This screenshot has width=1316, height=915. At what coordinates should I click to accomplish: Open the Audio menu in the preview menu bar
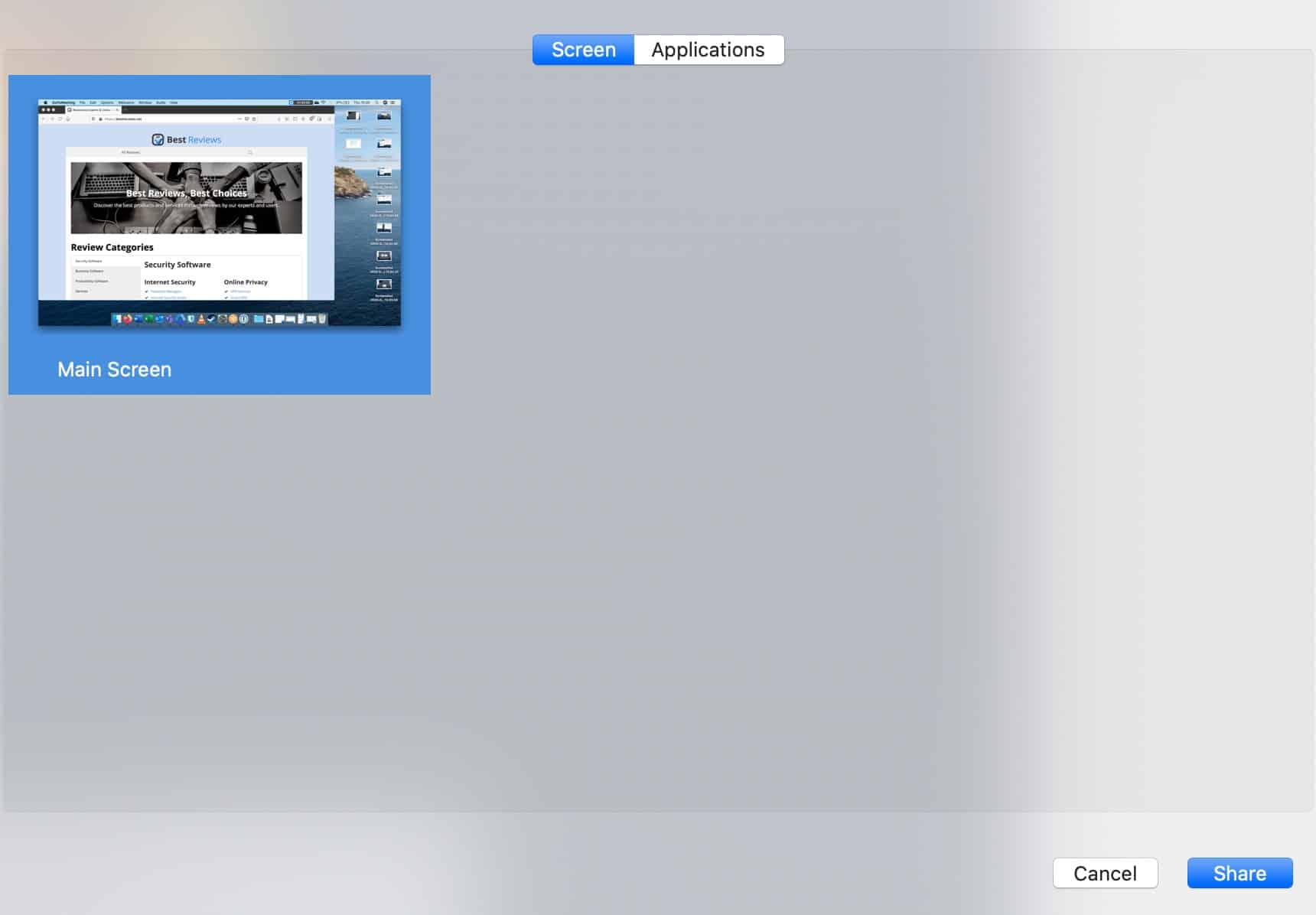point(161,101)
